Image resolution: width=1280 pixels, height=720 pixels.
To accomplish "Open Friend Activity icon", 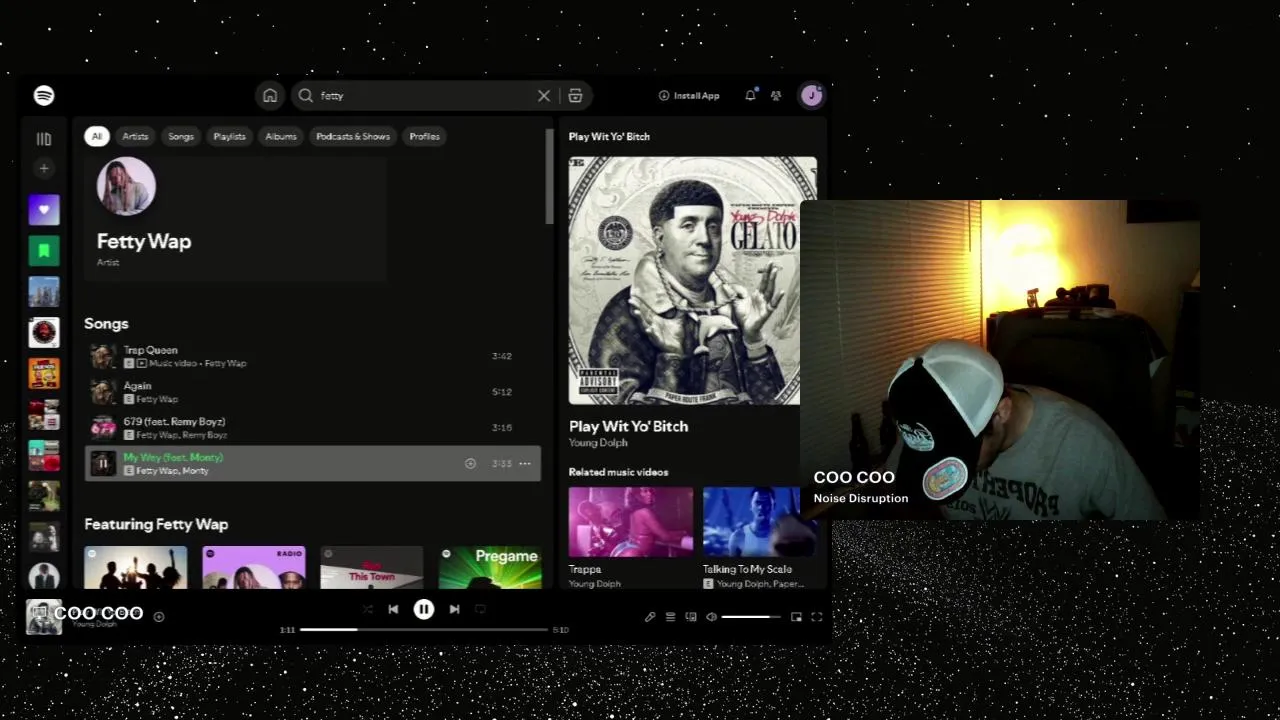I will (776, 96).
